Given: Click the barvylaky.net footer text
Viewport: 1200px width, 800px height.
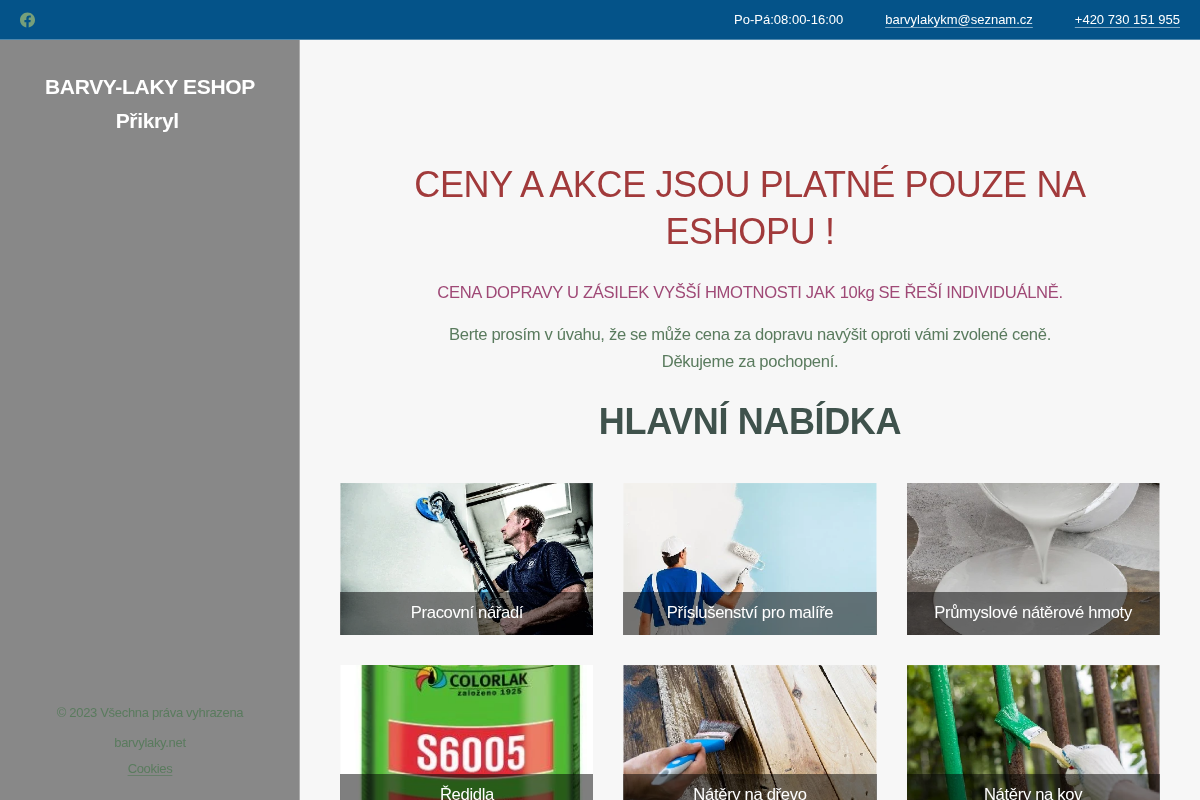Looking at the screenshot, I should coord(150,743).
